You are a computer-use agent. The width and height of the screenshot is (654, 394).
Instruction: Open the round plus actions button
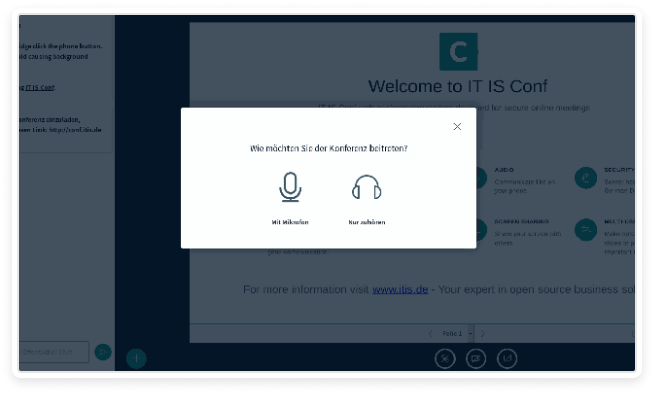pyautogui.click(x=136, y=359)
